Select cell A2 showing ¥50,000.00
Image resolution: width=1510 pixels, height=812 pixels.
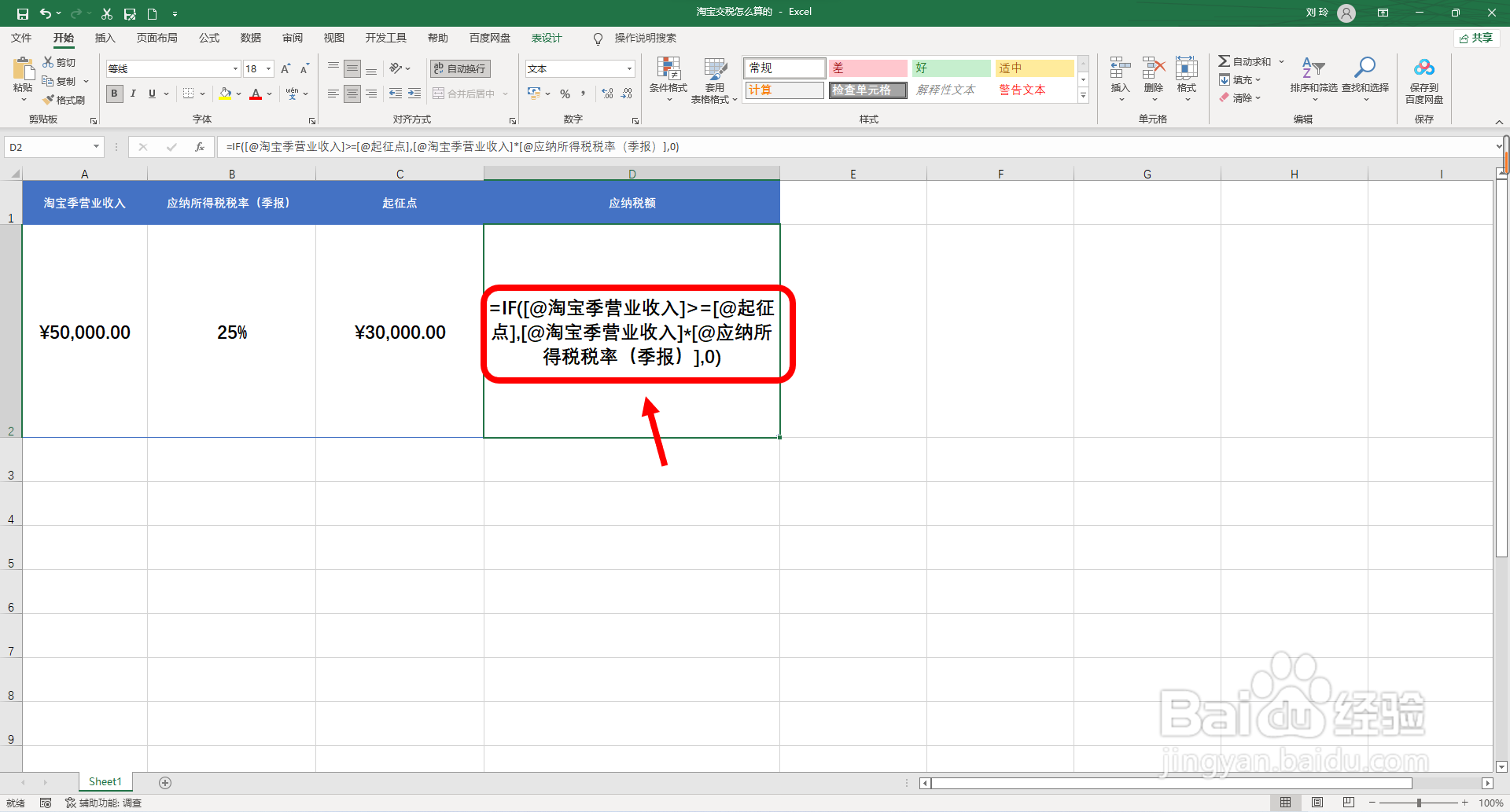click(x=85, y=331)
